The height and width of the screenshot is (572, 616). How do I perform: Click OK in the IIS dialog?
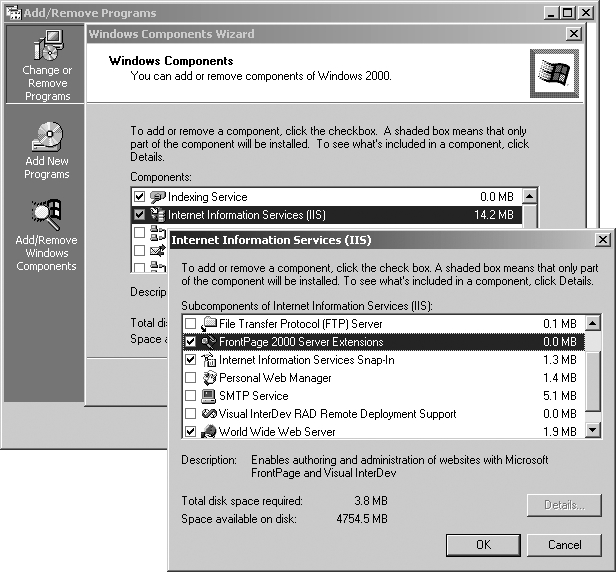click(x=483, y=545)
